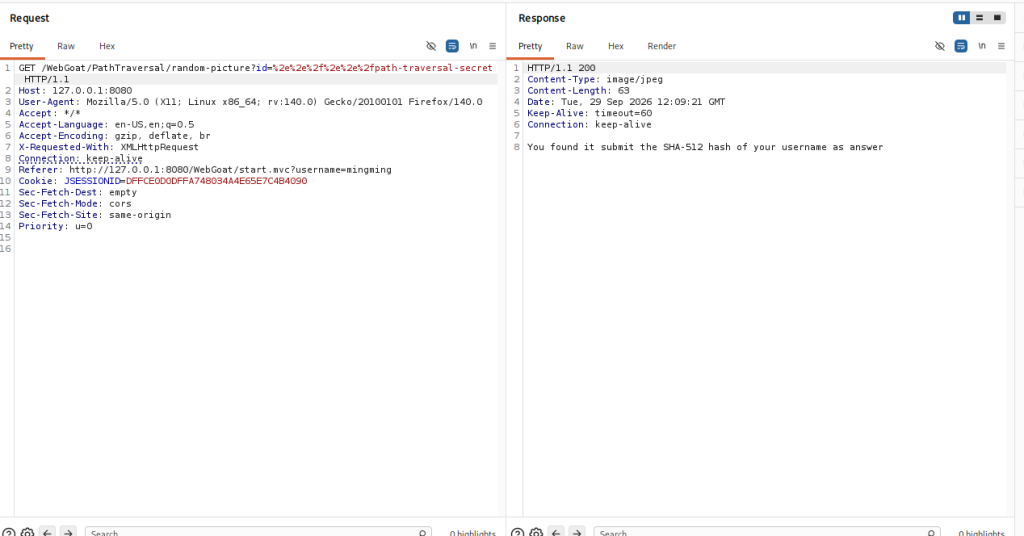Go to previous match in Response search
The height and width of the screenshot is (536, 1024).
pos(556,533)
